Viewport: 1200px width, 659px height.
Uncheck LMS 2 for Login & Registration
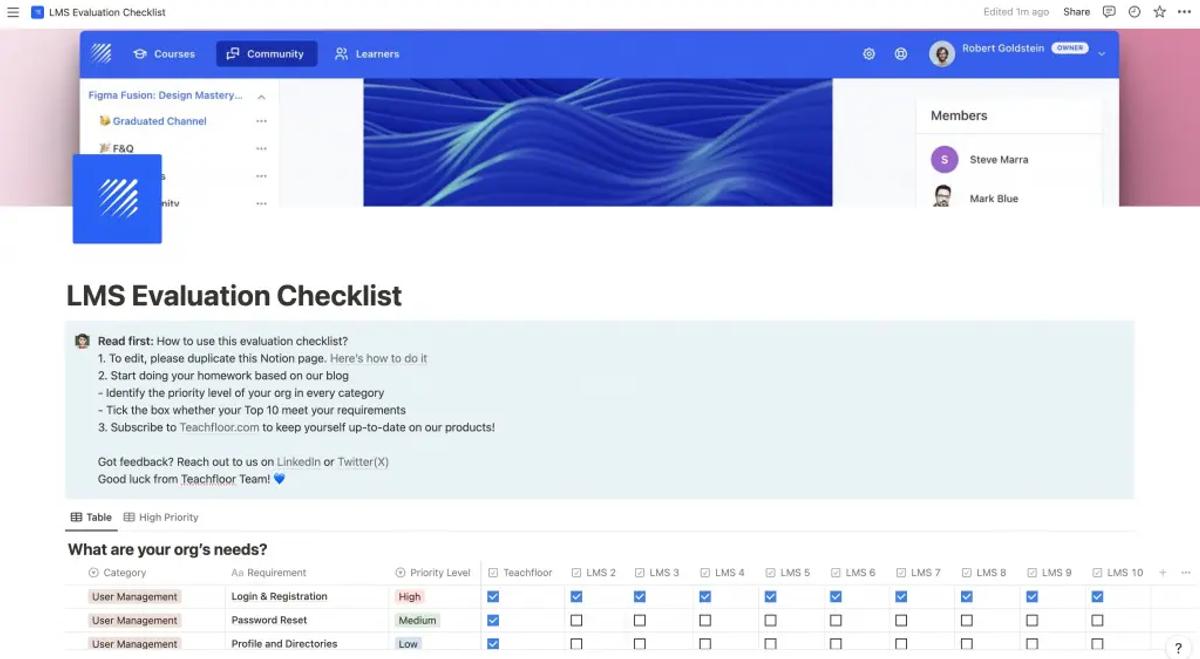[576, 597]
